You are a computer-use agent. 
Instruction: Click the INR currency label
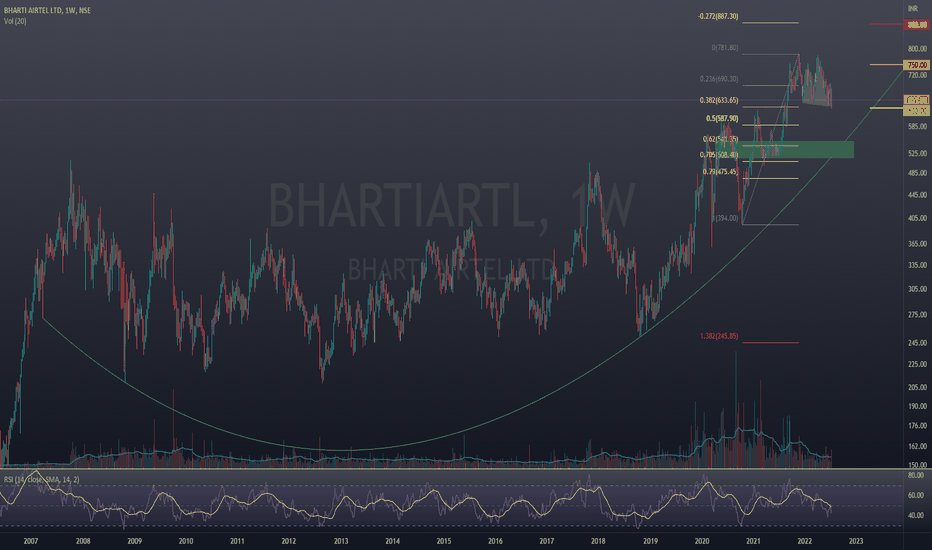(x=912, y=8)
